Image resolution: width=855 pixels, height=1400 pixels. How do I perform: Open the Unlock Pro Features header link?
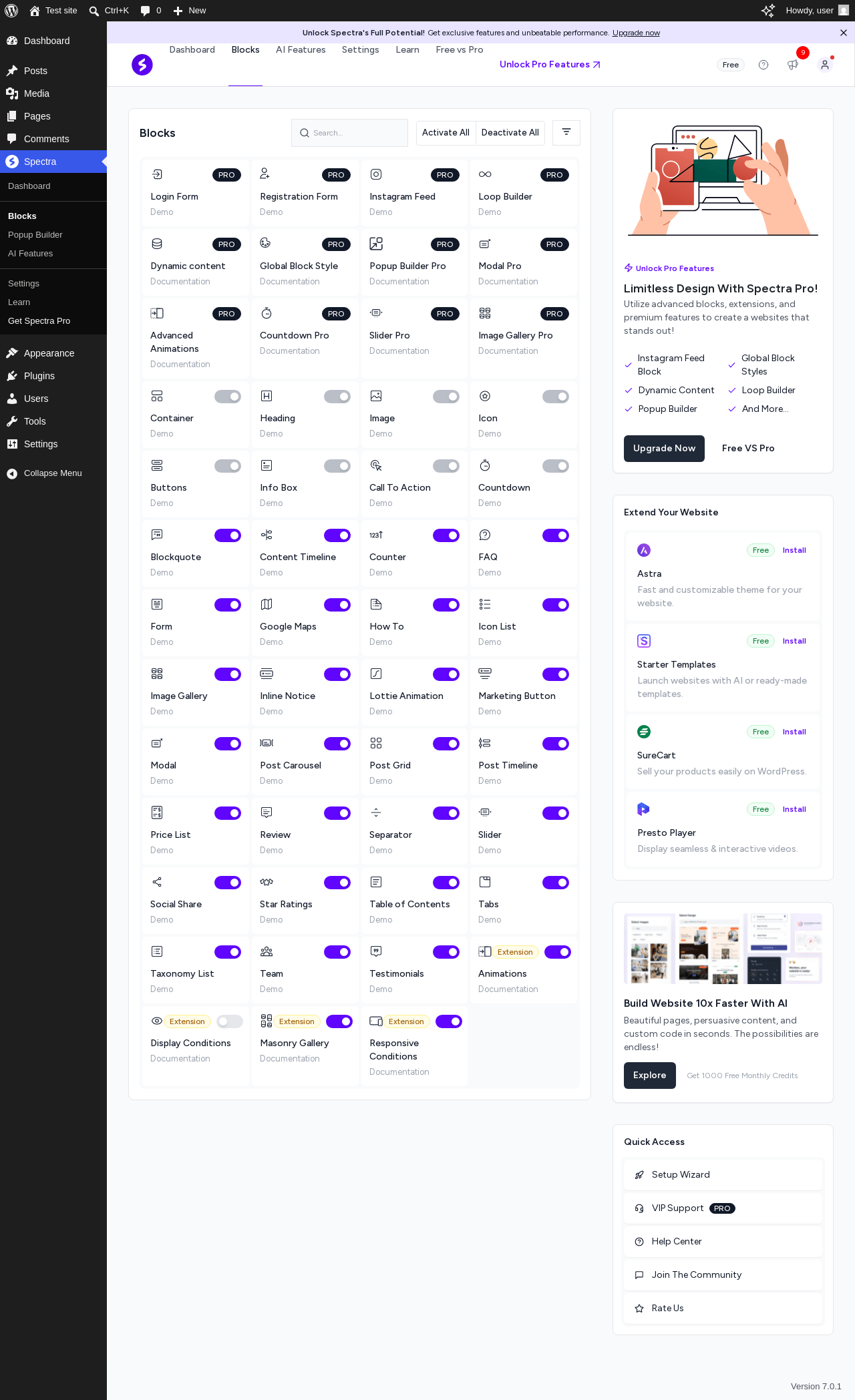[550, 65]
